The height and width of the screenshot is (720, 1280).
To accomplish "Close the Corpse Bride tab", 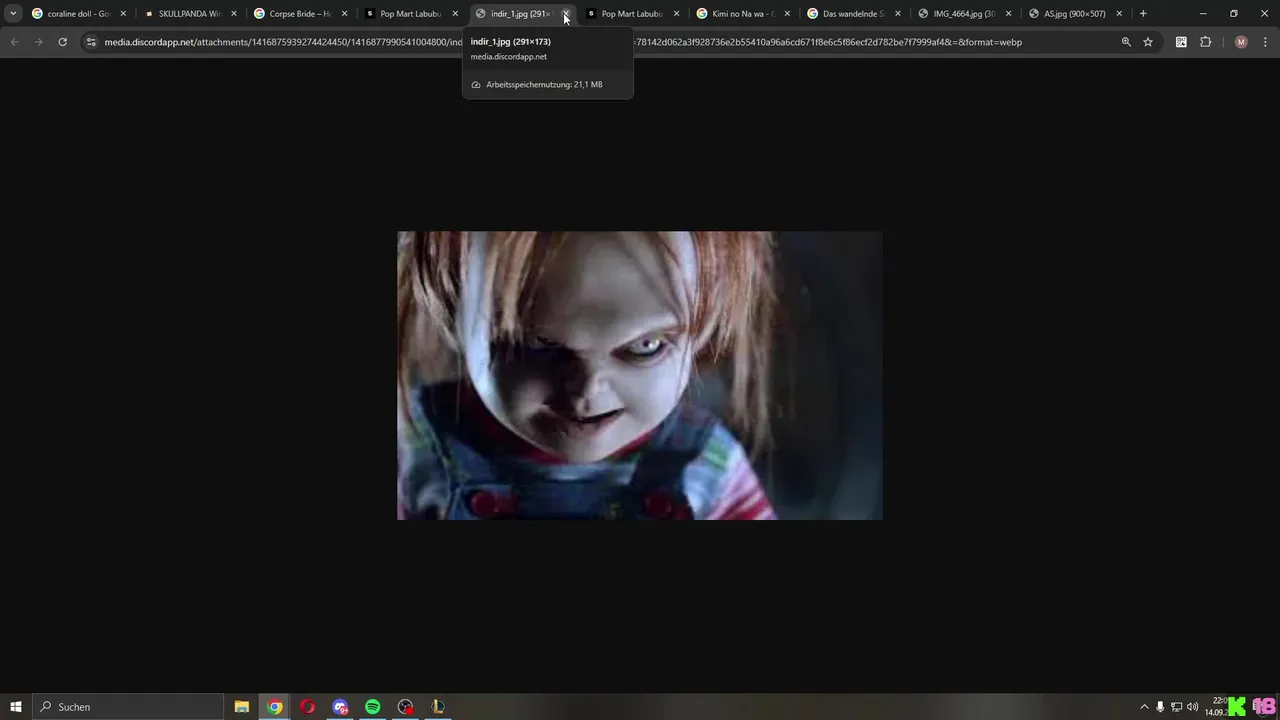I will [x=345, y=14].
